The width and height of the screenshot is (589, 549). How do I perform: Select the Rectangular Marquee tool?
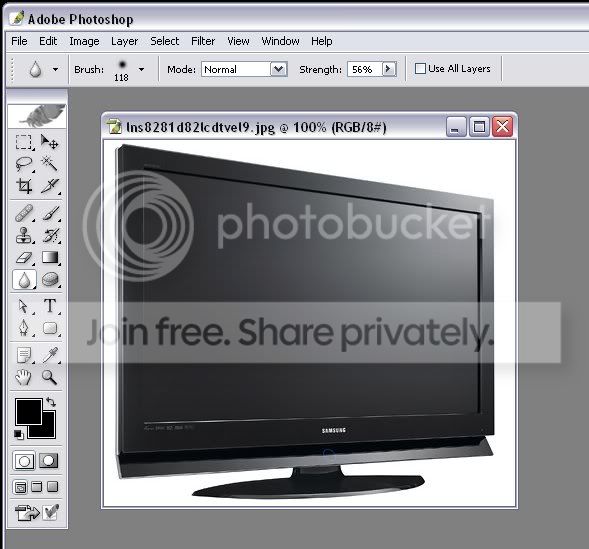pos(24,142)
